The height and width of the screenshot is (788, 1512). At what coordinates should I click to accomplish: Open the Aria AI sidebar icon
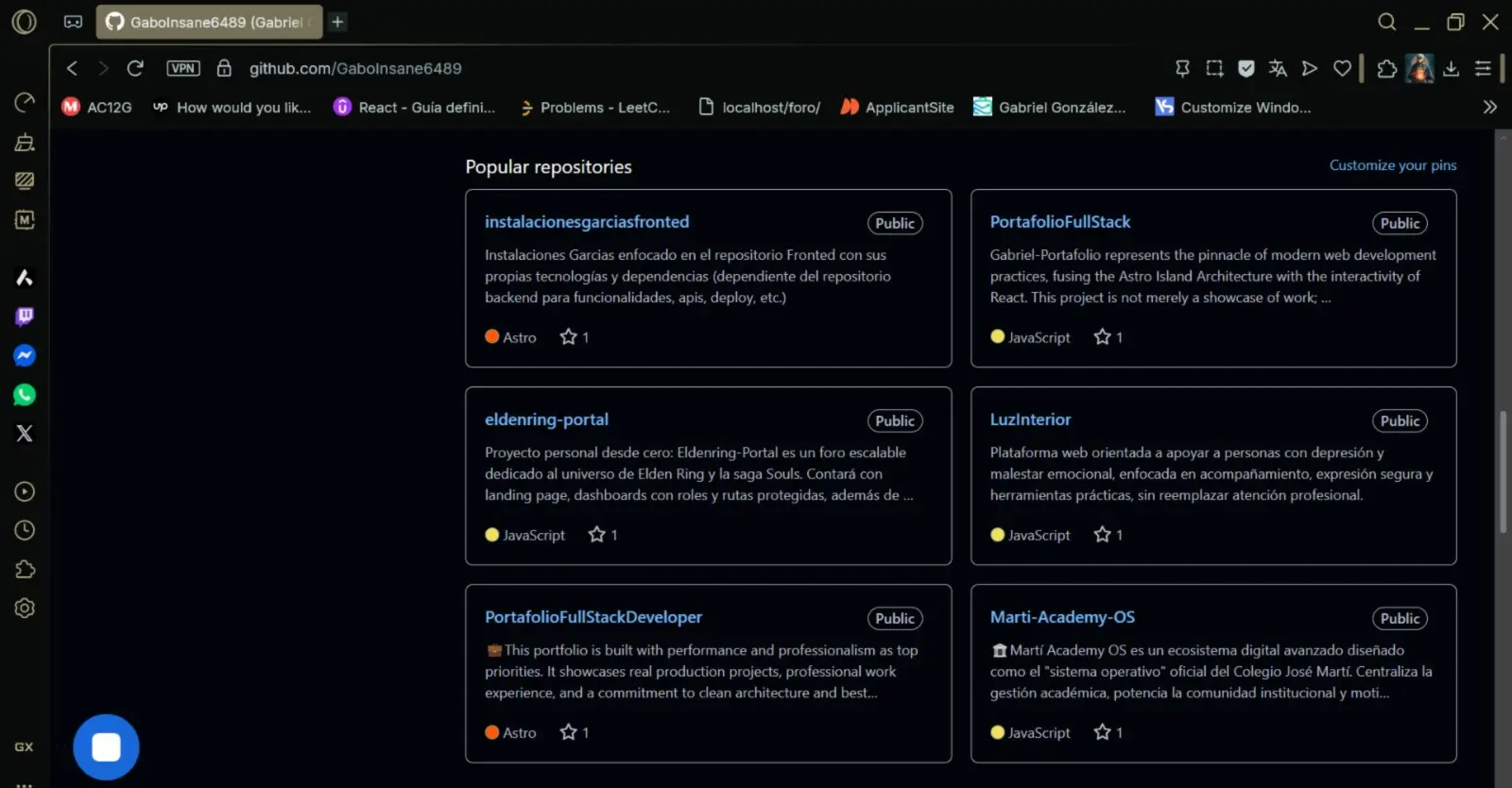pos(25,277)
